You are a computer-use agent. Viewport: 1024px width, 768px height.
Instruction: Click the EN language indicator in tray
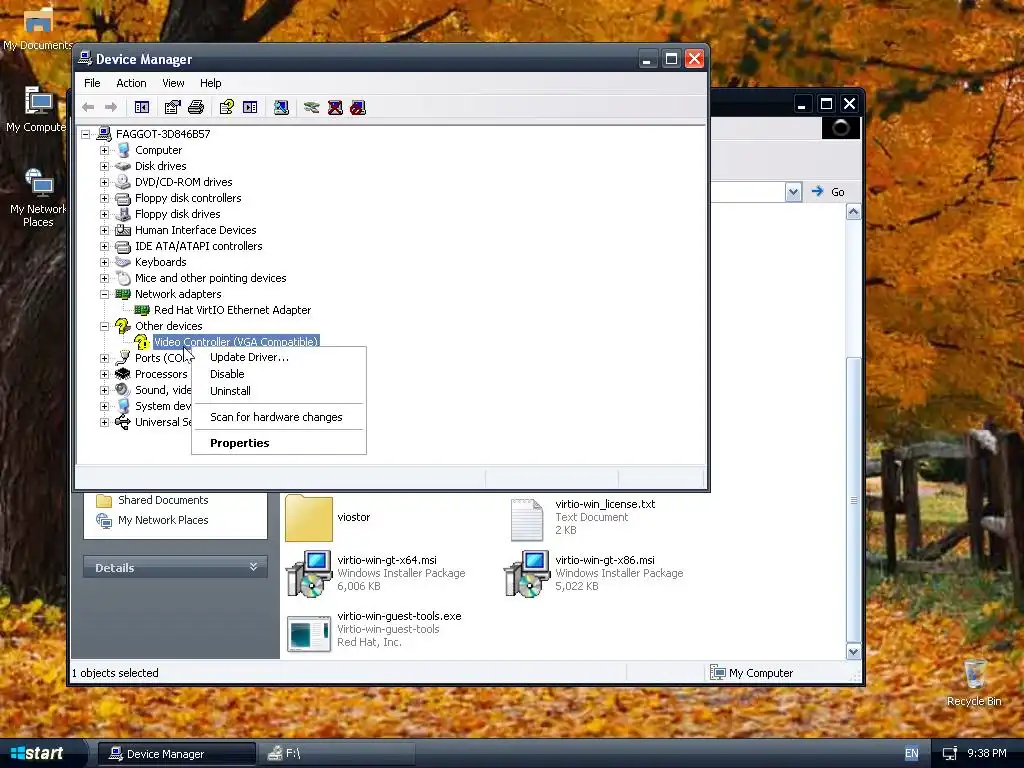(x=912, y=754)
